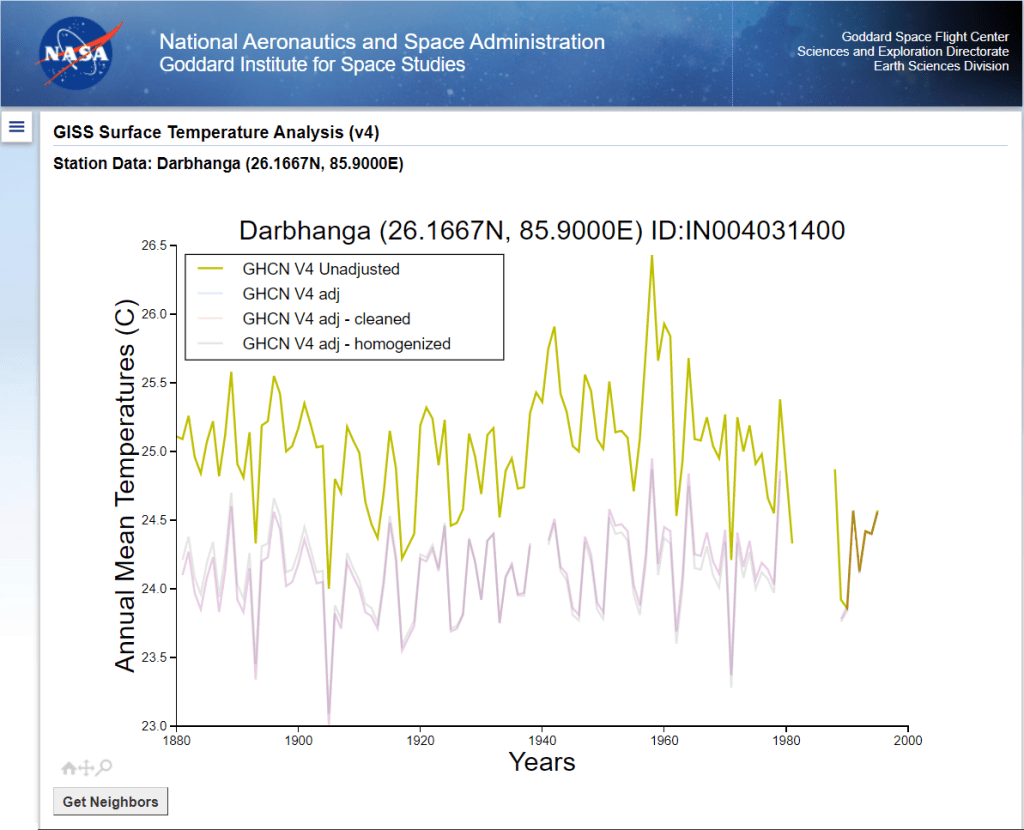
Task: Click the 1958 peak on Unadjusted line
Action: tap(652, 256)
